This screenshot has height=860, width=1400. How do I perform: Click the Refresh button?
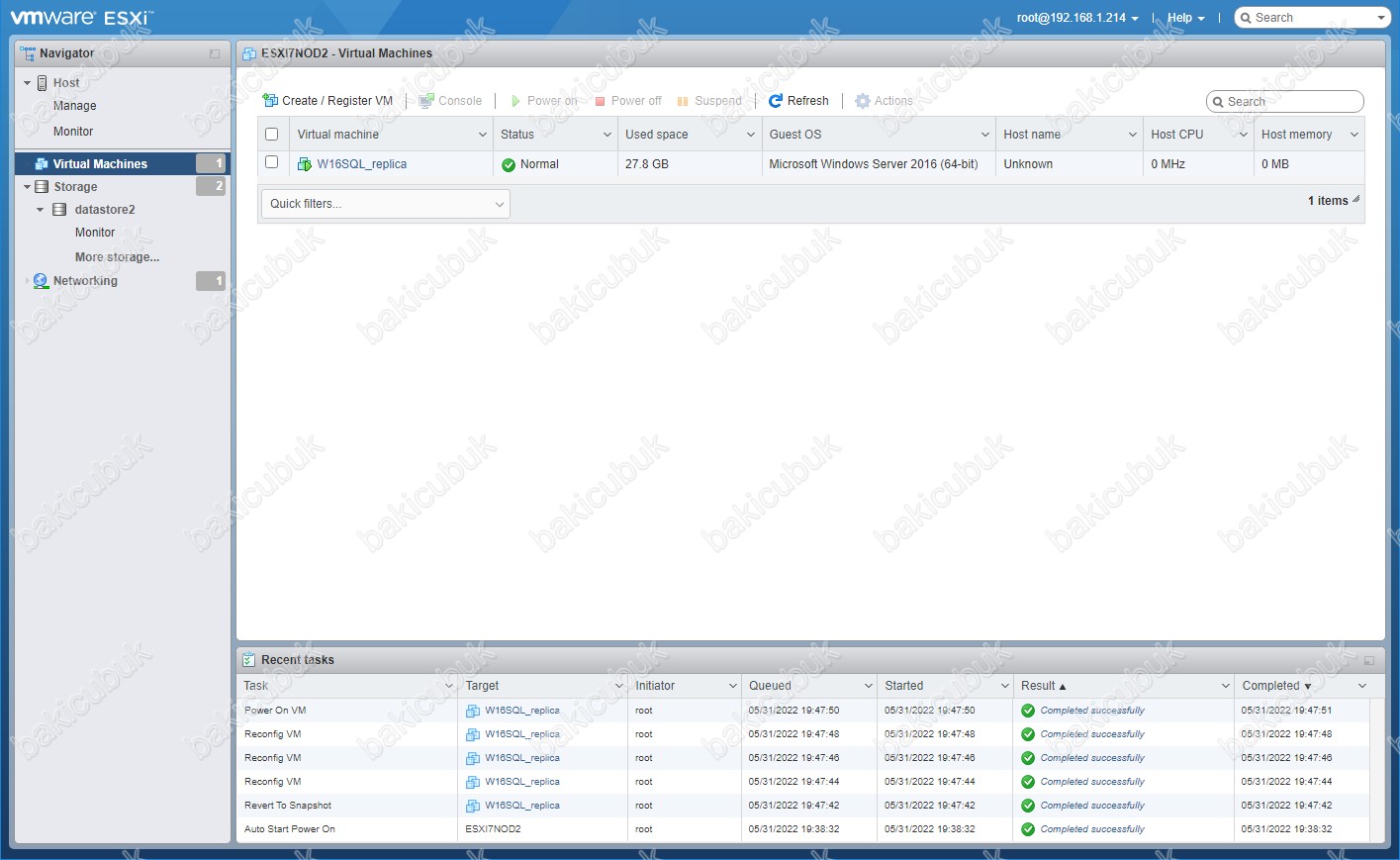[x=798, y=101]
